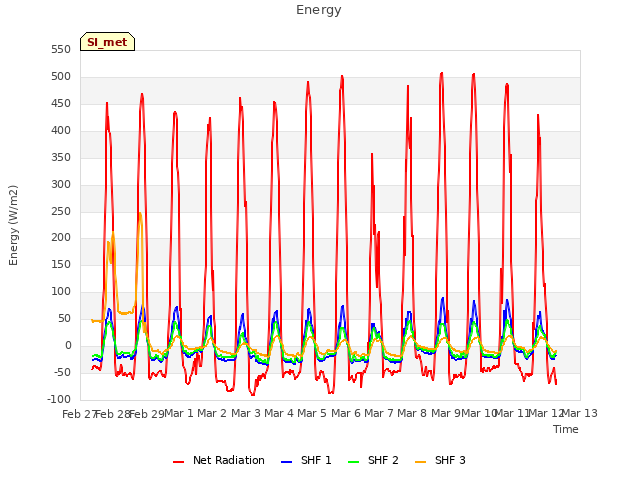The width and height of the screenshot is (640, 480).
Task: Click the -100 y-axis tick label
Action: pos(59,399)
